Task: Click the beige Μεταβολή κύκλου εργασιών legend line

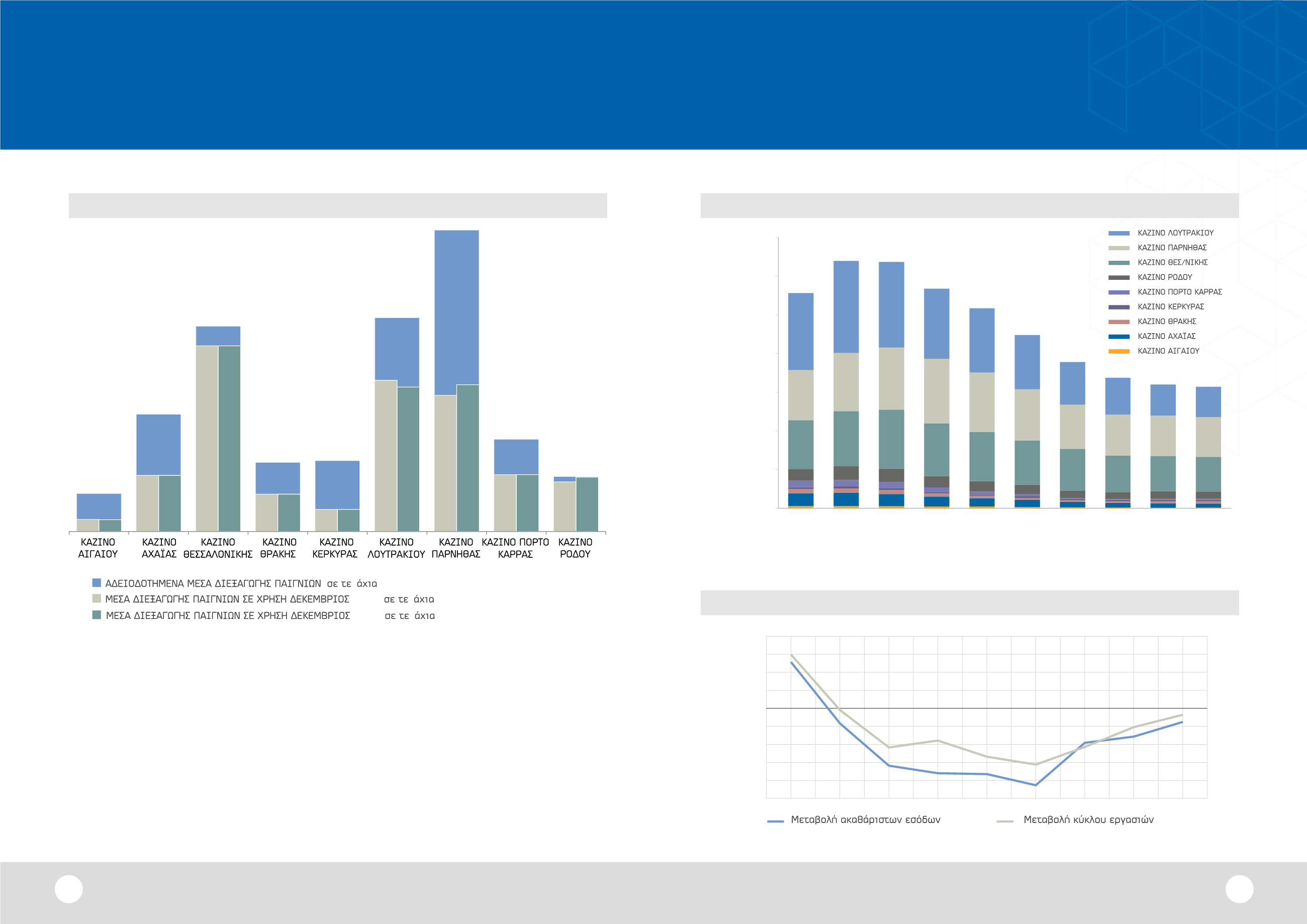Action: click(1005, 822)
